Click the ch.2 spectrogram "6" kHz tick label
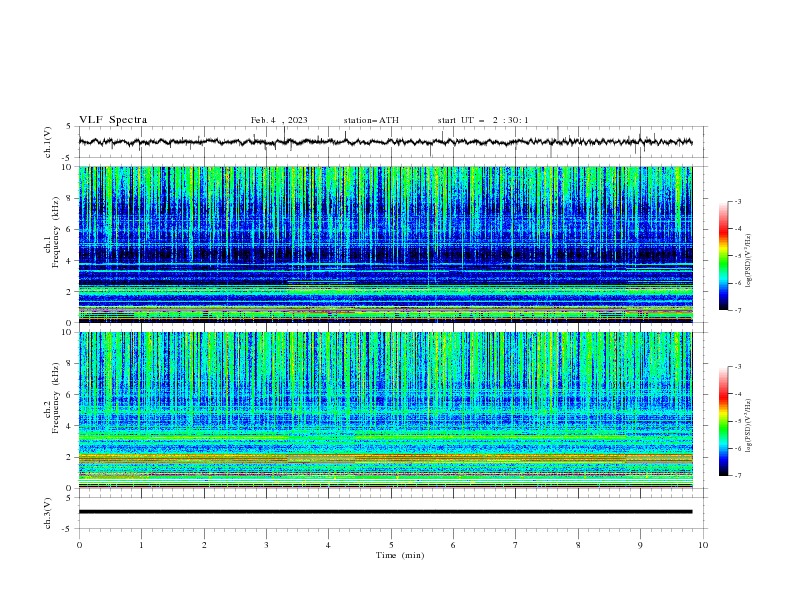792x612 pixels. [x=71, y=395]
